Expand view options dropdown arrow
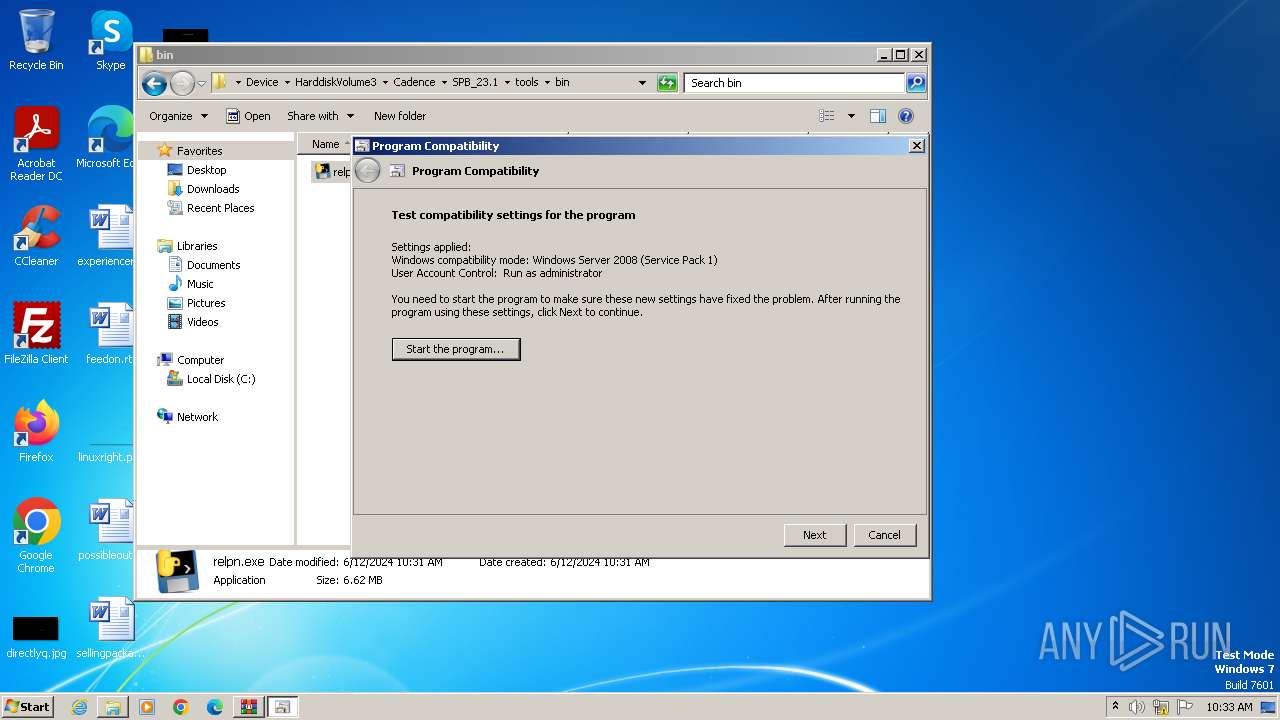 click(851, 116)
